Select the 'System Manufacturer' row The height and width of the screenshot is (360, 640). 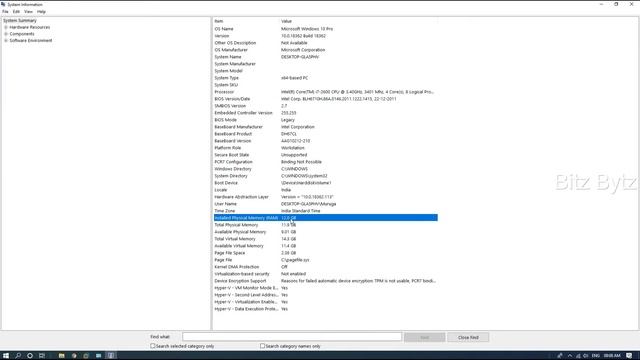(325, 64)
